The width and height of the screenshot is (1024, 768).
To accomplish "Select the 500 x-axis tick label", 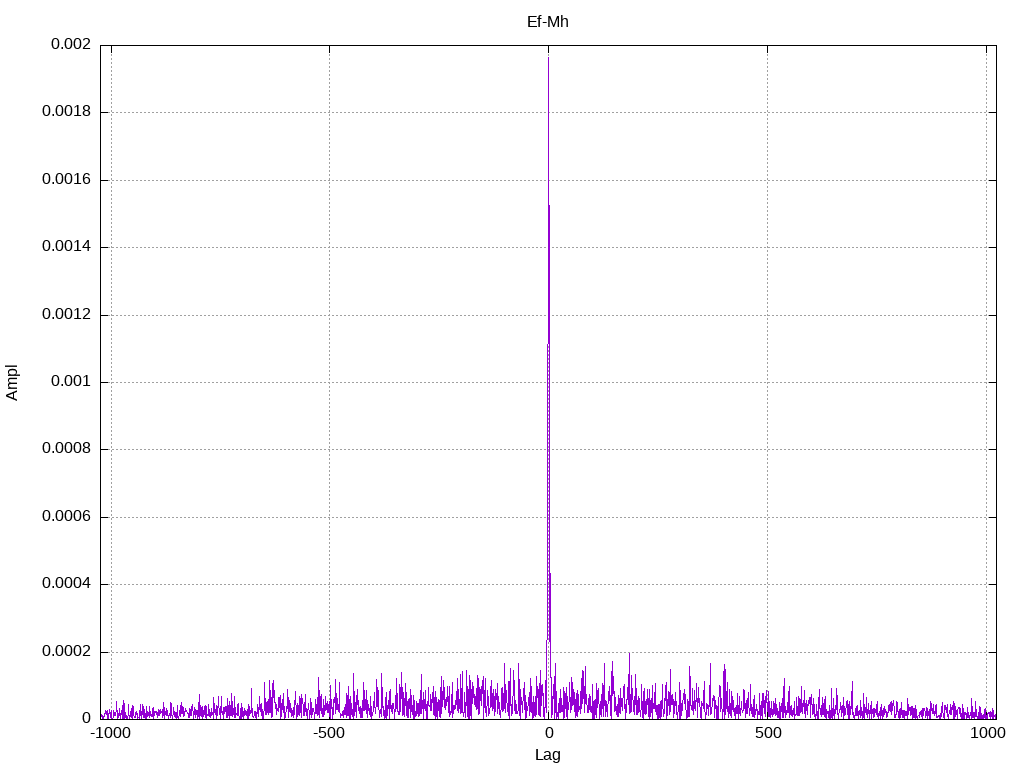I will (767, 734).
